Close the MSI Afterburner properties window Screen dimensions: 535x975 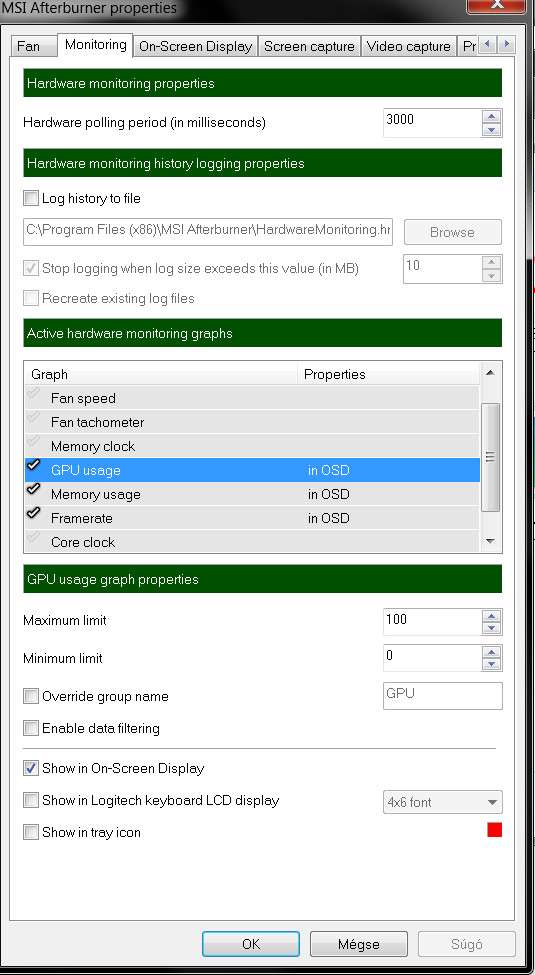pos(496,5)
